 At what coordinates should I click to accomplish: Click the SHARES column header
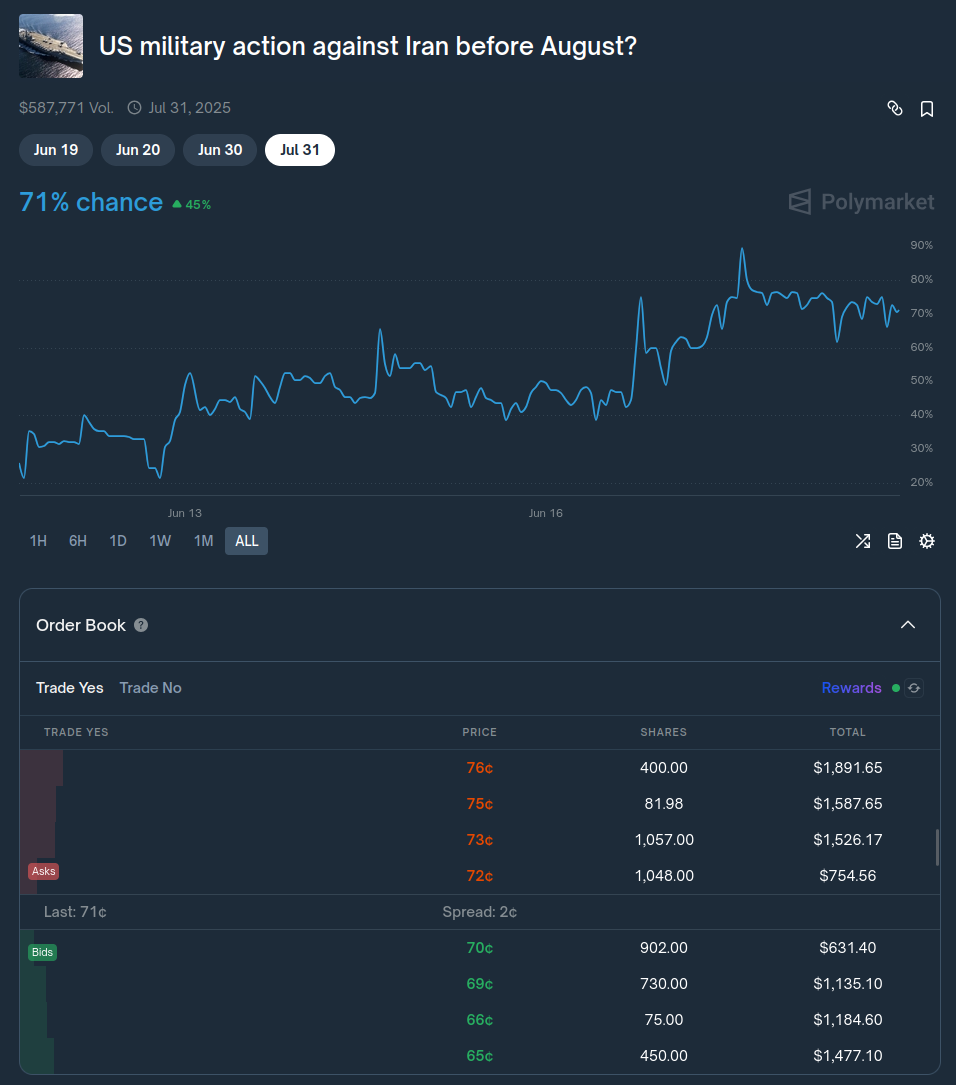[x=663, y=732]
